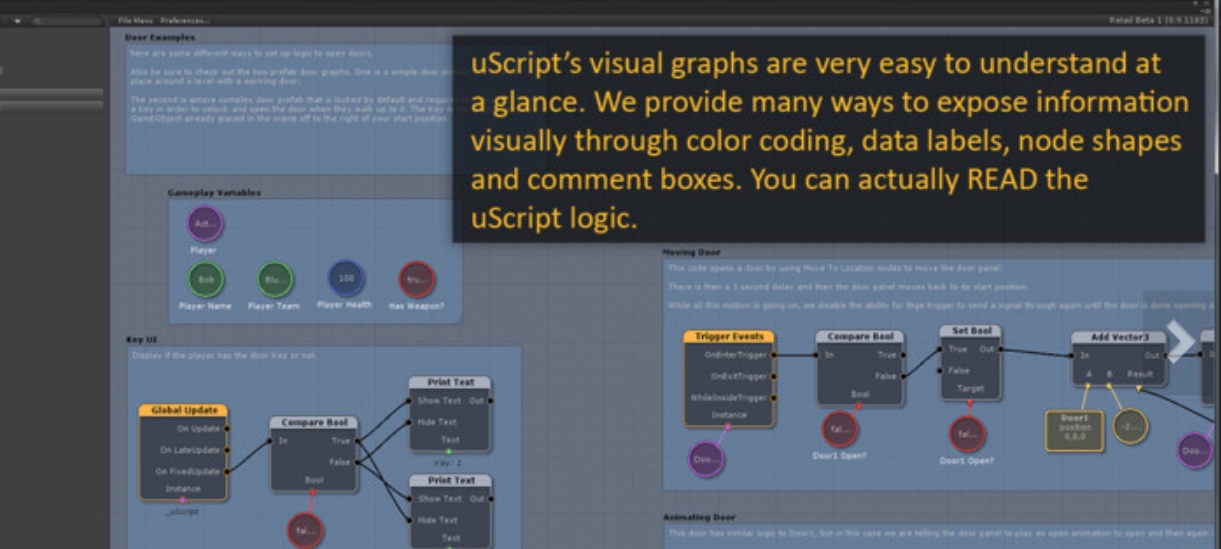Select the green Player Name variable node
This screenshot has height=549, width=1221.
[206, 280]
